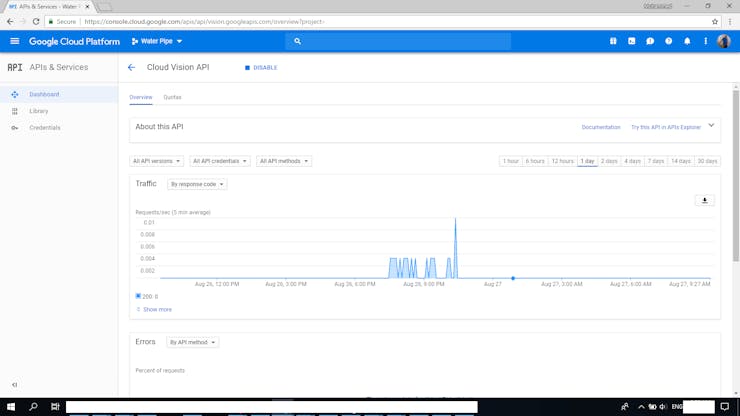Image resolution: width=740 pixels, height=416 pixels.
Task: Open the gift free trial icon
Action: pos(613,41)
